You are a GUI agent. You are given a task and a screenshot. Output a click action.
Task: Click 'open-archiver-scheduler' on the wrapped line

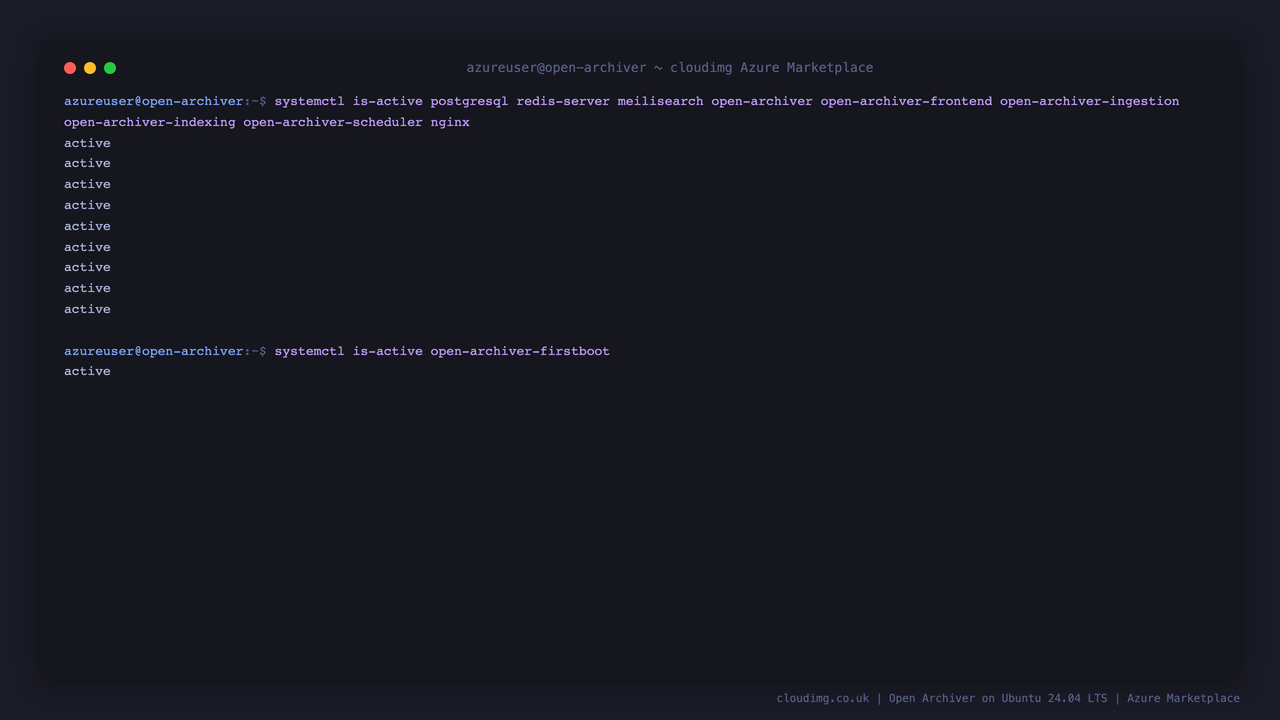pyautogui.click(x=333, y=122)
